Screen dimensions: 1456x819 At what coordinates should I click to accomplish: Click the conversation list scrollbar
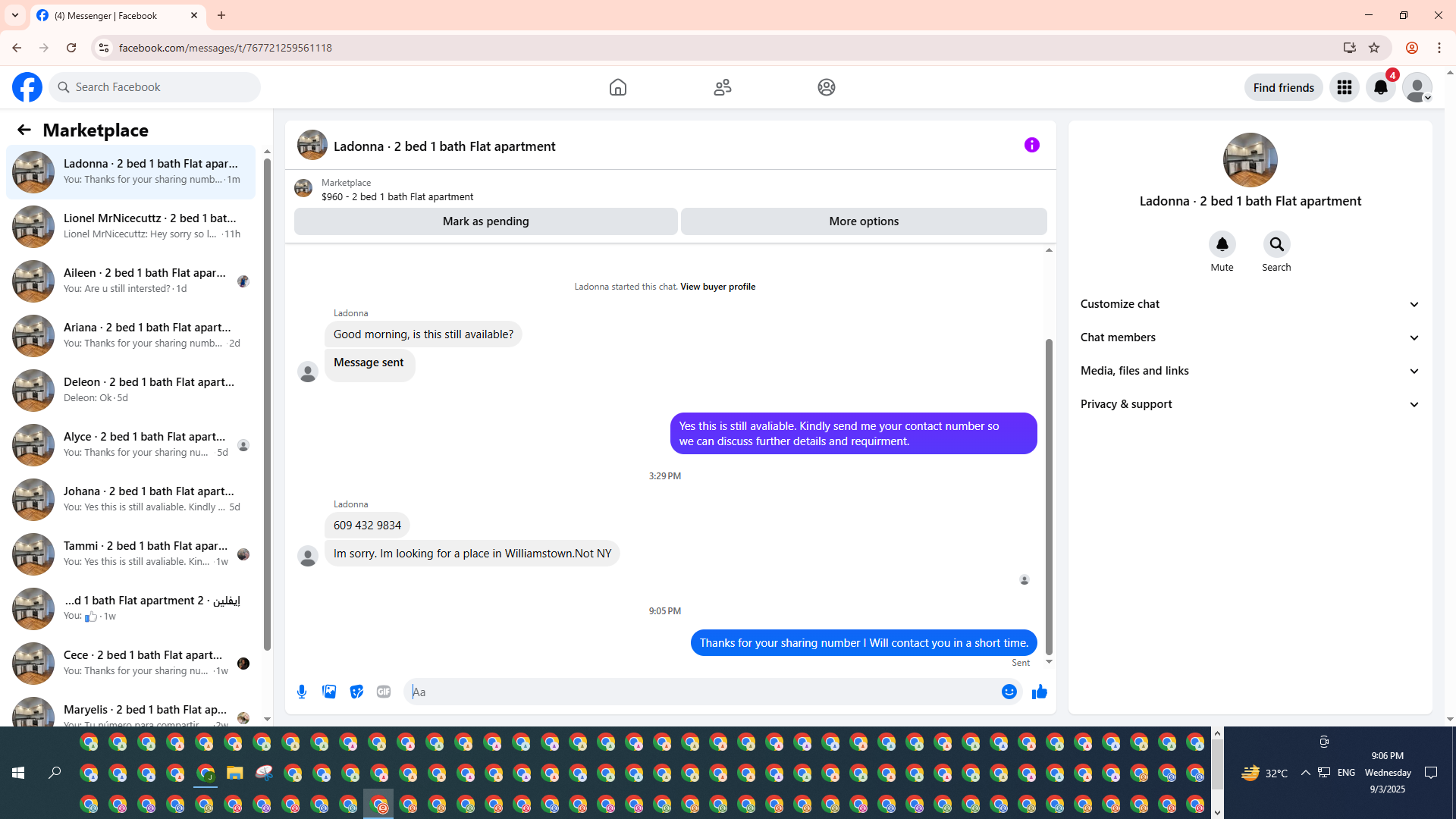point(267,404)
